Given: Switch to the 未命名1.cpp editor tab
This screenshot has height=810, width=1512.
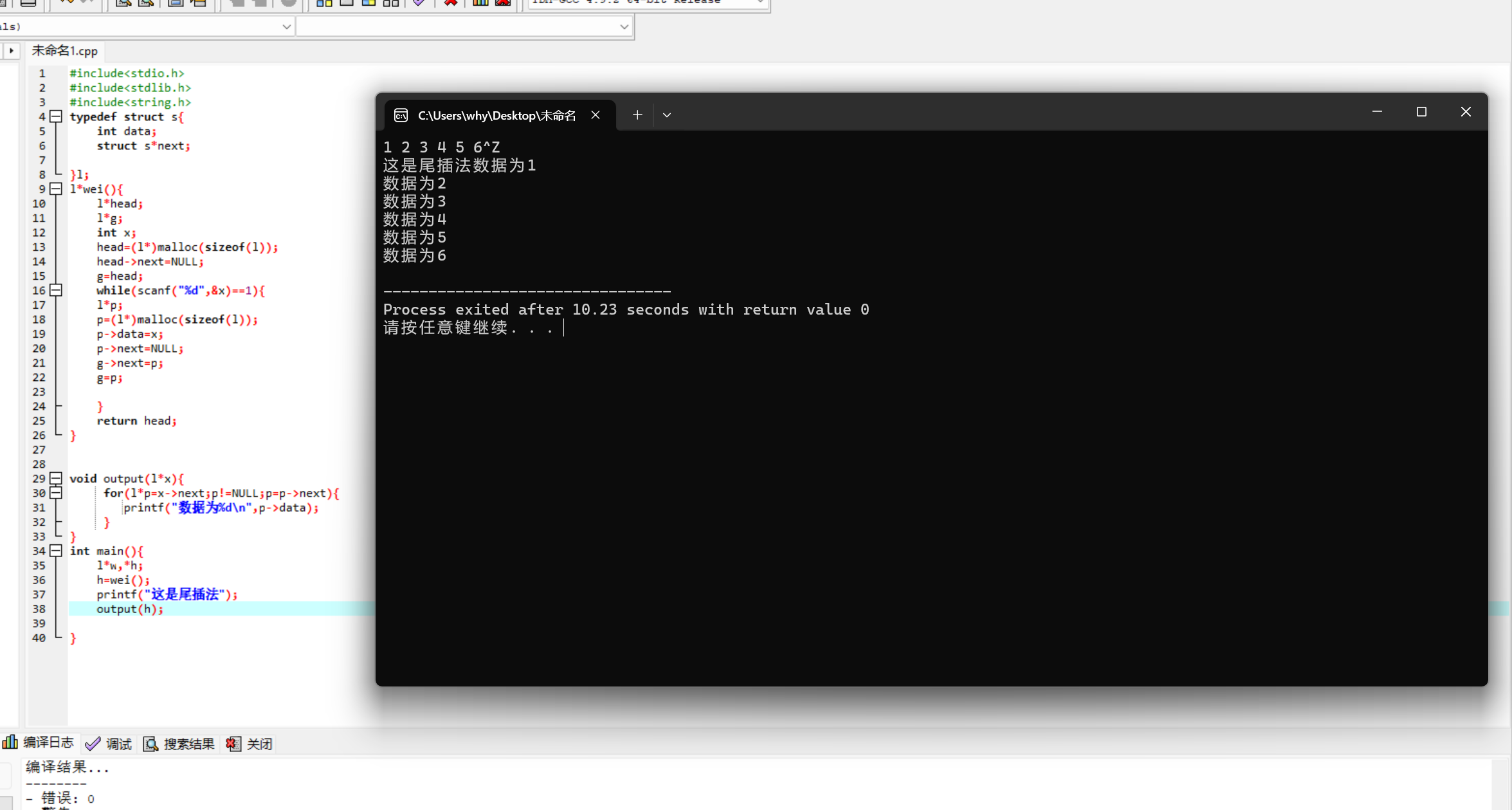Looking at the screenshot, I should [64, 51].
